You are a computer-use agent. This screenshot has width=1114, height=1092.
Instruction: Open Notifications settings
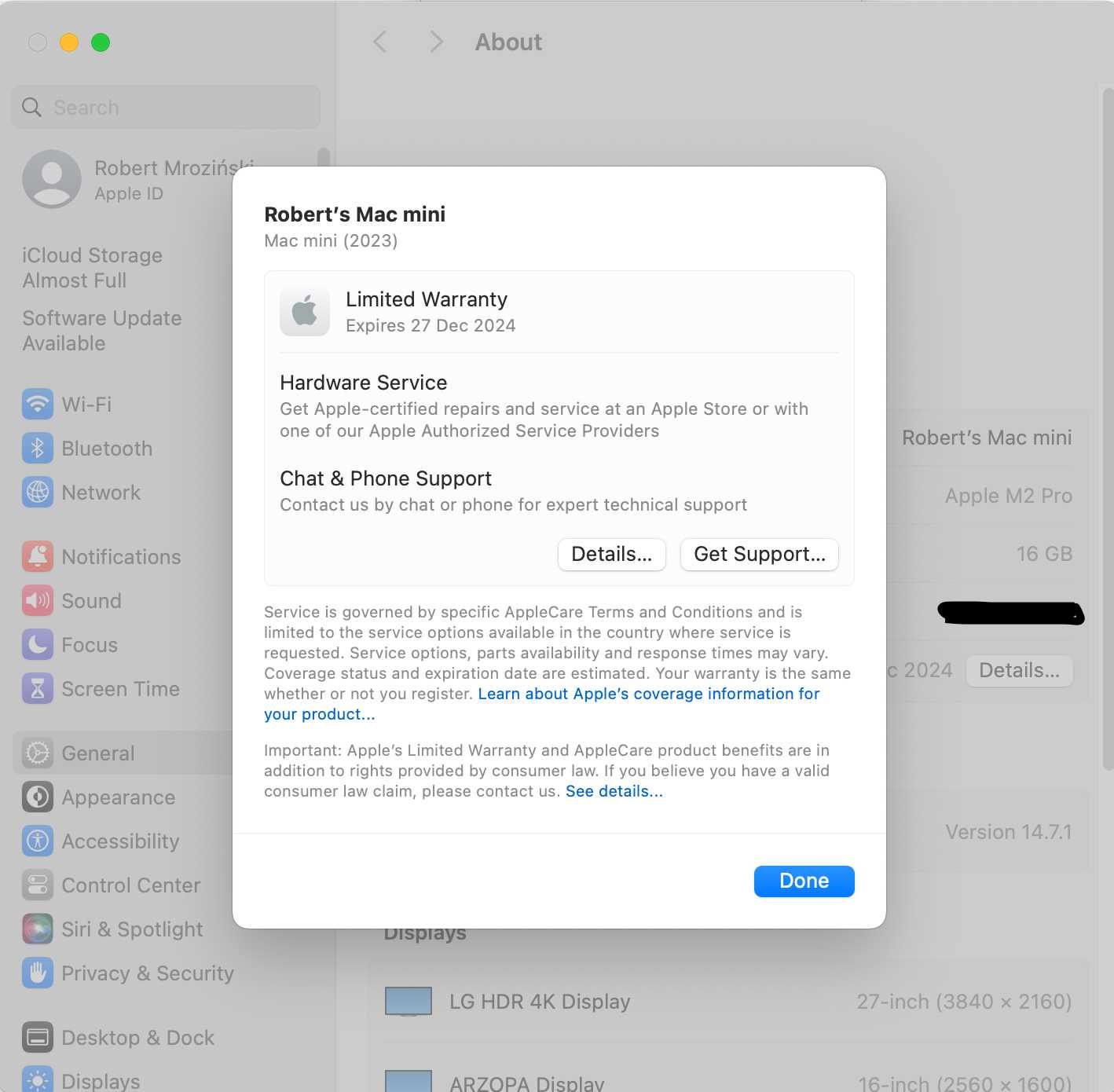coord(121,557)
